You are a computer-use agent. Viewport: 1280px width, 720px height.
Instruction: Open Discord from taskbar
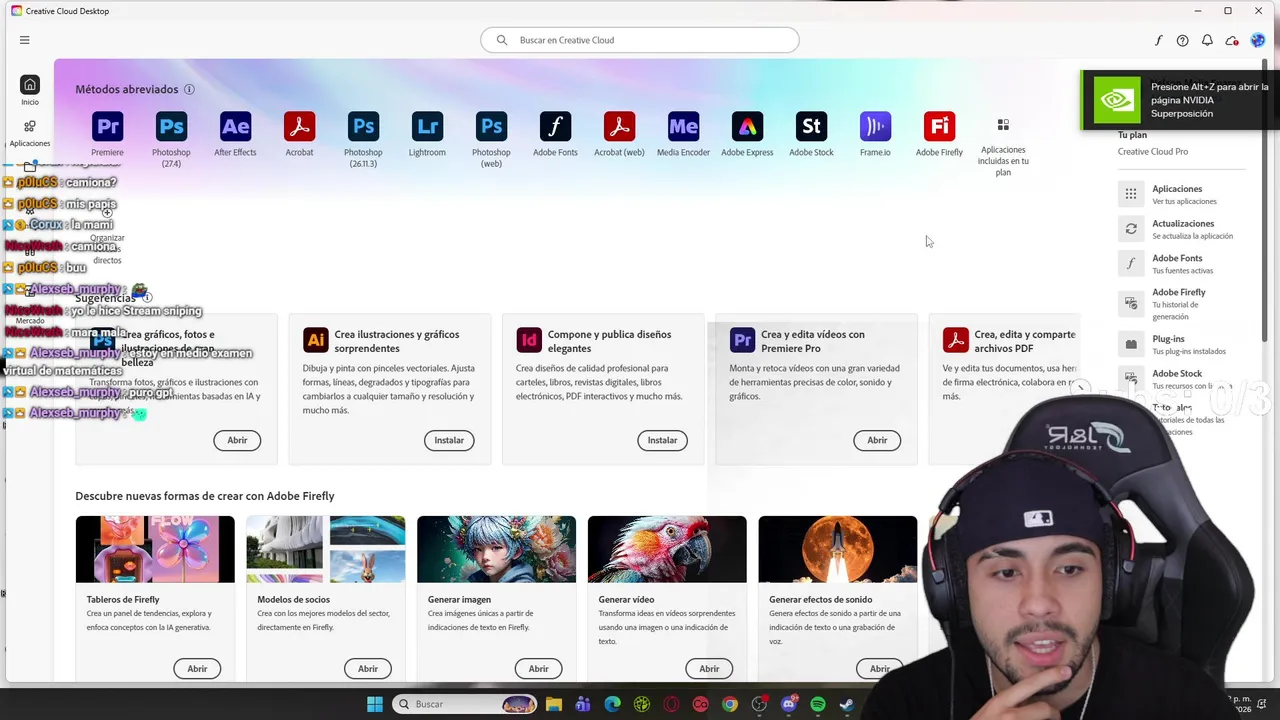789,704
